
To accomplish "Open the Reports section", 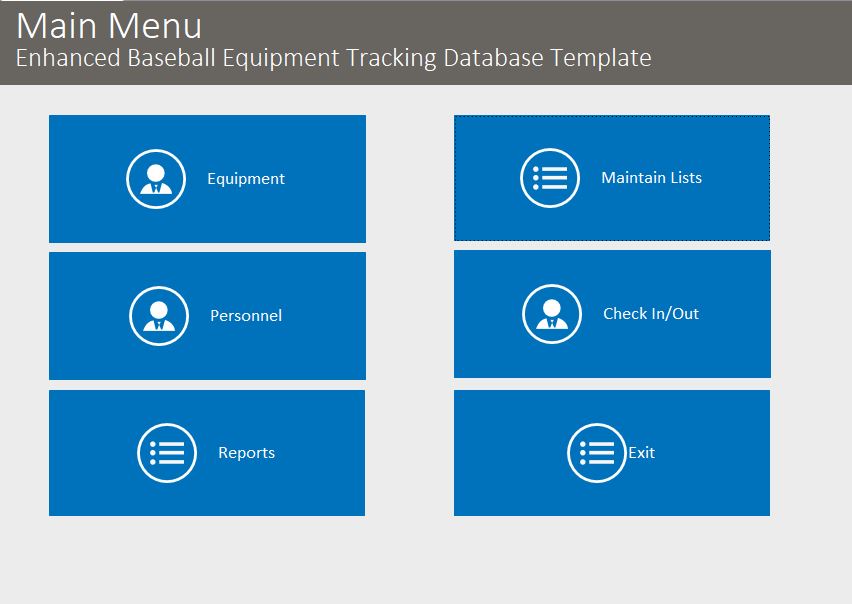I will [207, 452].
